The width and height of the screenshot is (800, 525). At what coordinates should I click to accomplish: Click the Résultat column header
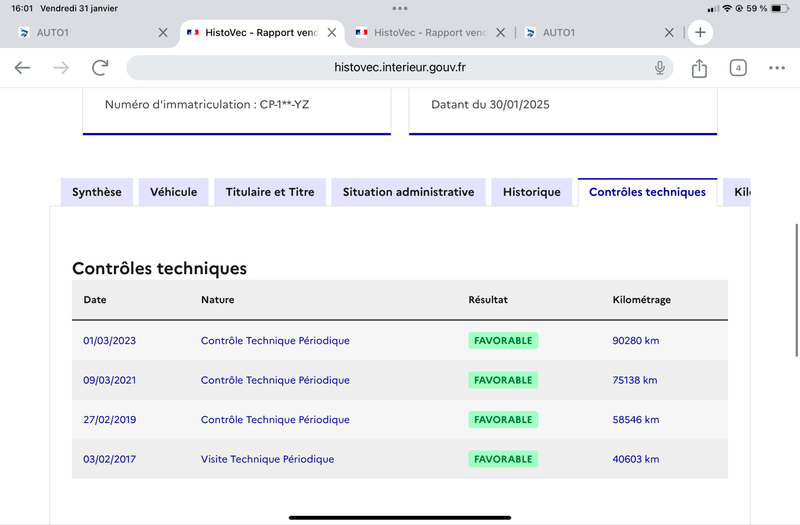(488, 299)
